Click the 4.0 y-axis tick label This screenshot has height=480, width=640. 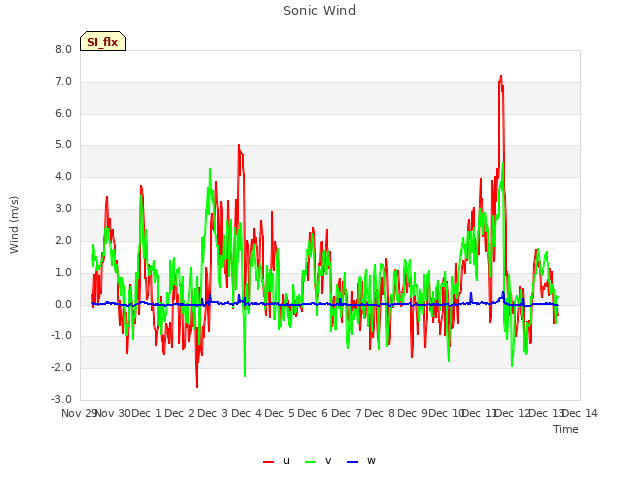[63, 177]
